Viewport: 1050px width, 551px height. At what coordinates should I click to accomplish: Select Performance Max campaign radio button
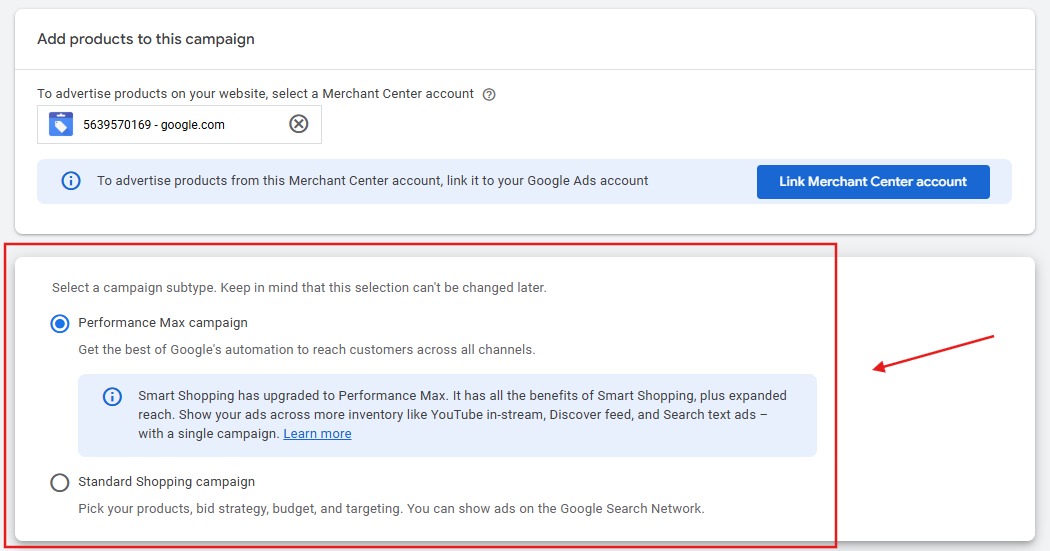60,324
